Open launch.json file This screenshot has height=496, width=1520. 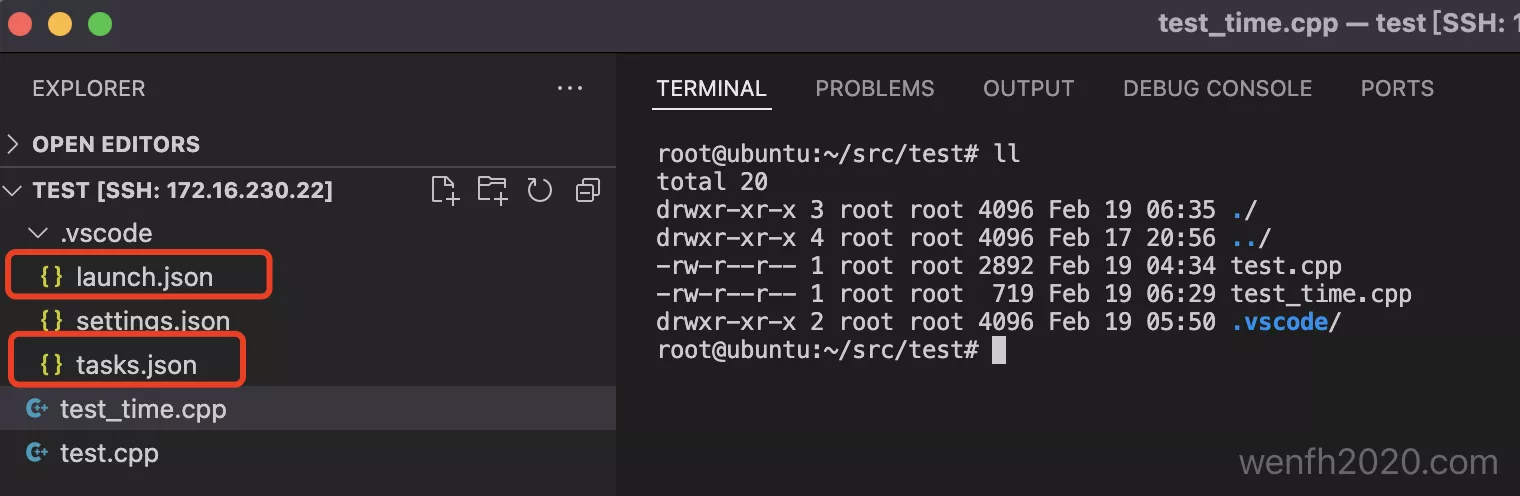tap(144, 277)
